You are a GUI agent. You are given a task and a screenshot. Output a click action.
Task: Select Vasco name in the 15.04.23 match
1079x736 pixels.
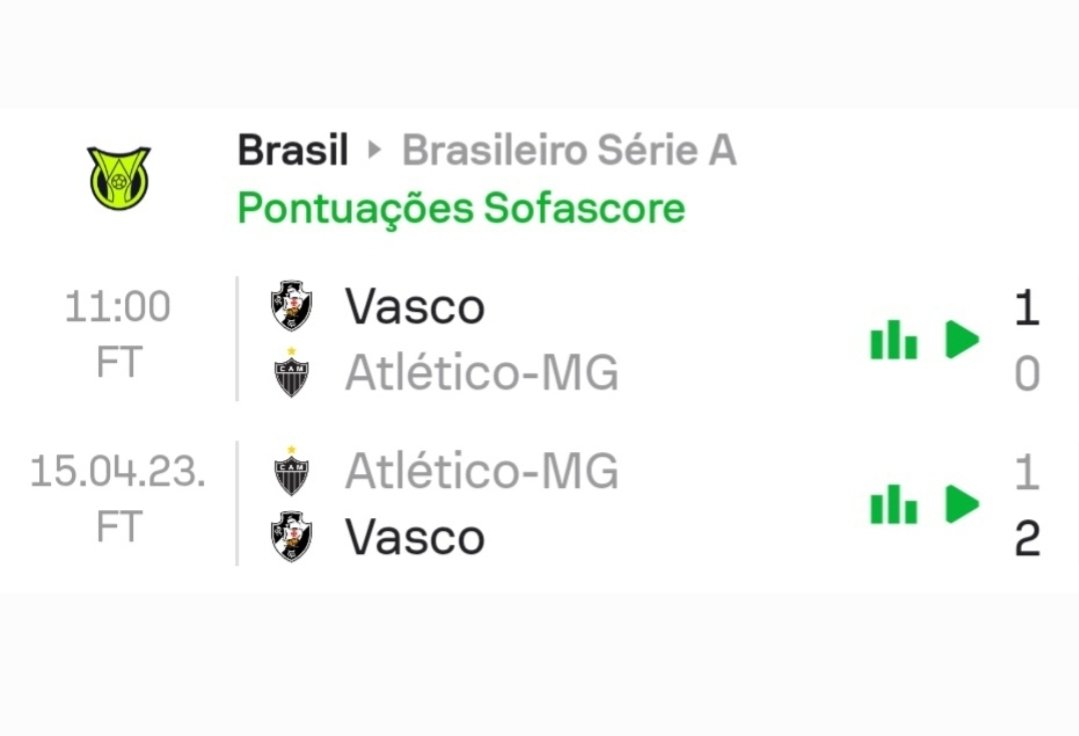tap(415, 538)
